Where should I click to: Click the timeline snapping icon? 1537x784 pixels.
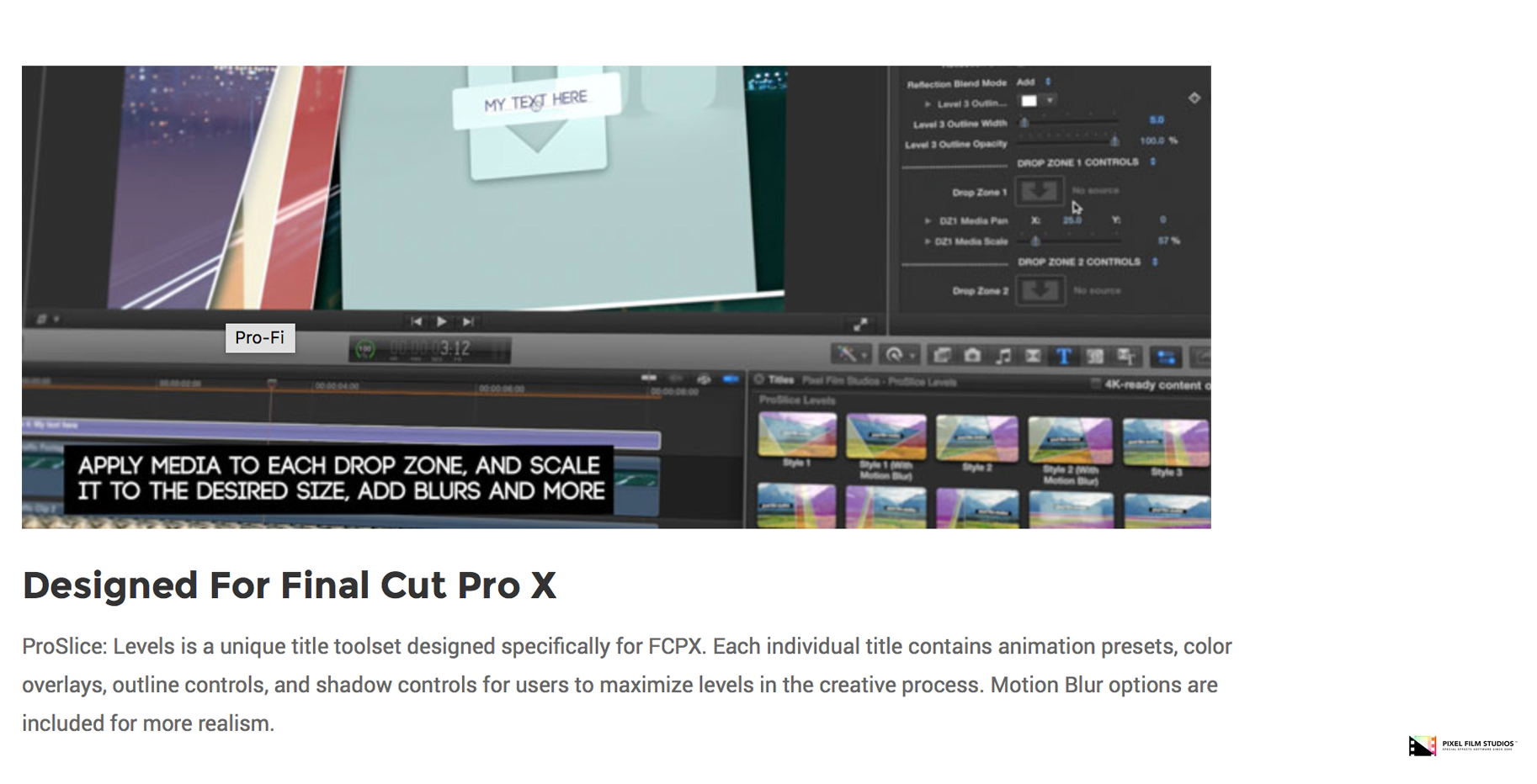coord(648,379)
